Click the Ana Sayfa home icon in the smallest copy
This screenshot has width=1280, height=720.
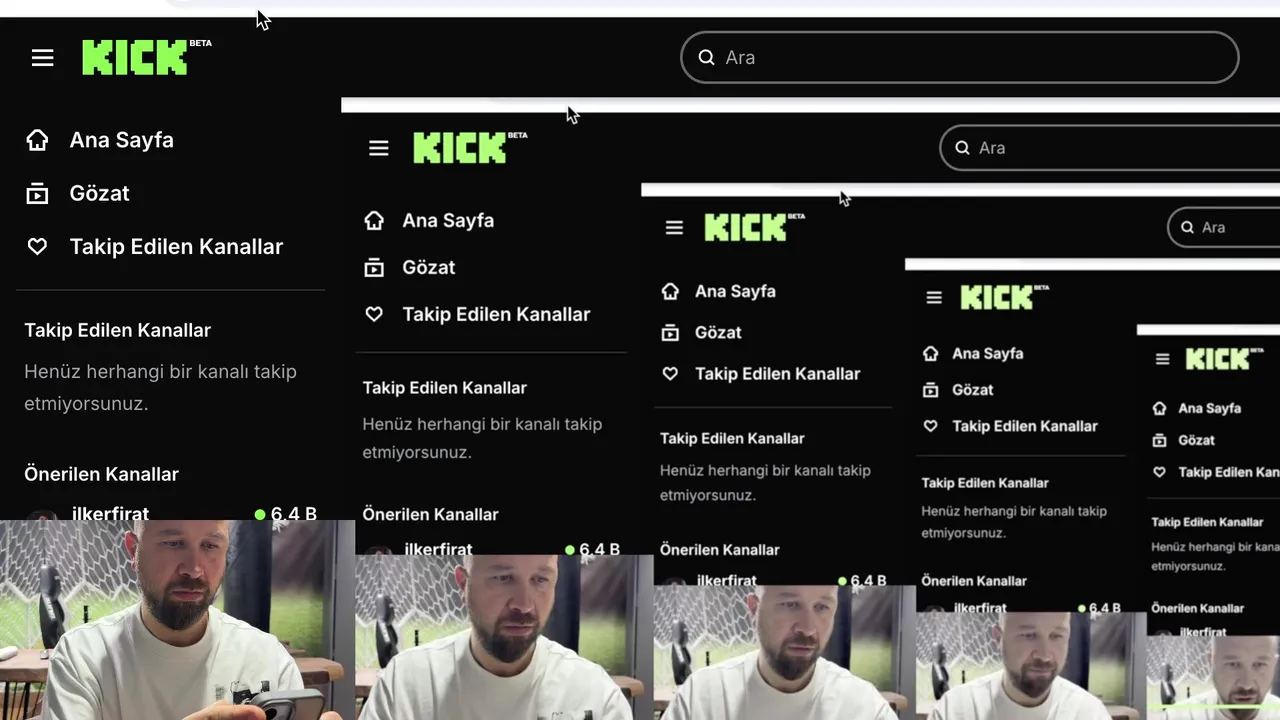[1159, 408]
